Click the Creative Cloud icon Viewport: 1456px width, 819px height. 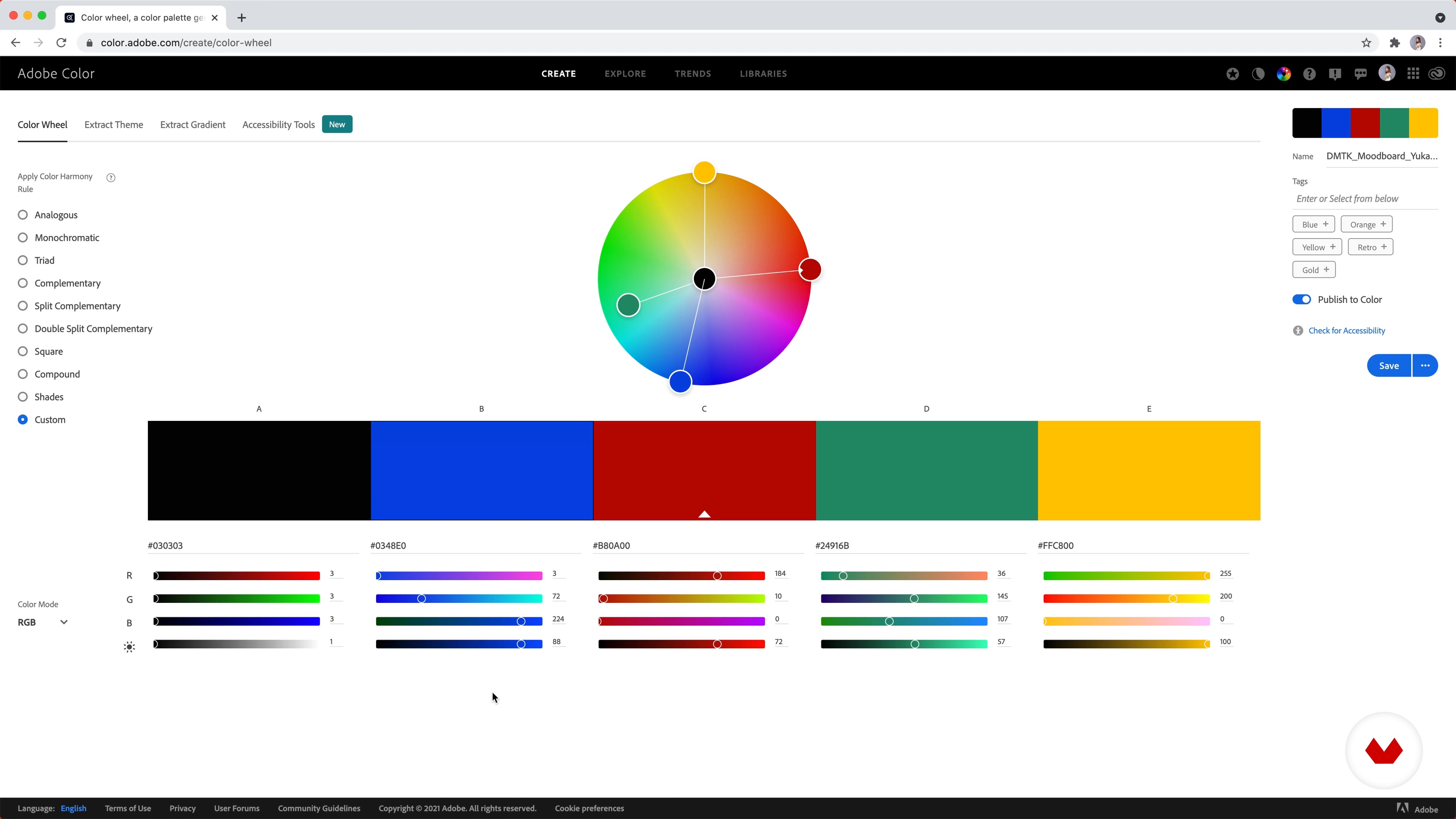(1437, 74)
